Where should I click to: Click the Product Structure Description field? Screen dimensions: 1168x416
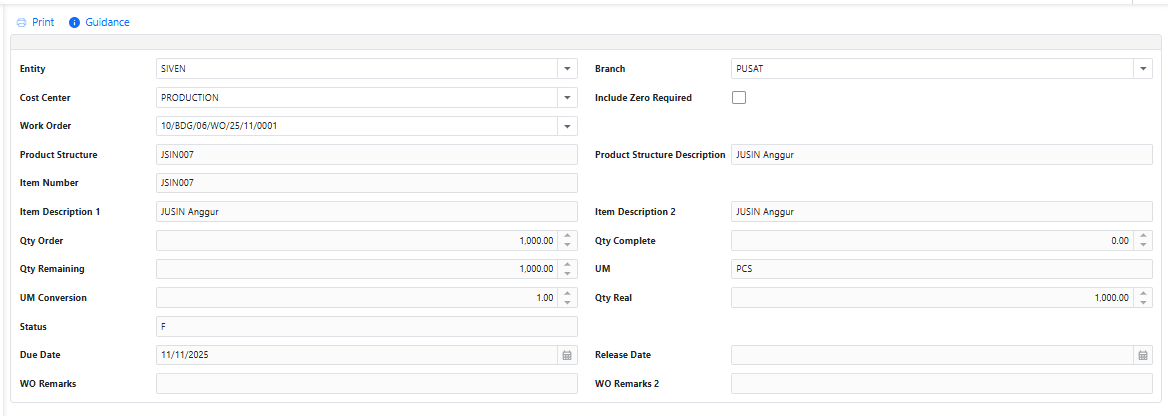point(942,155)
